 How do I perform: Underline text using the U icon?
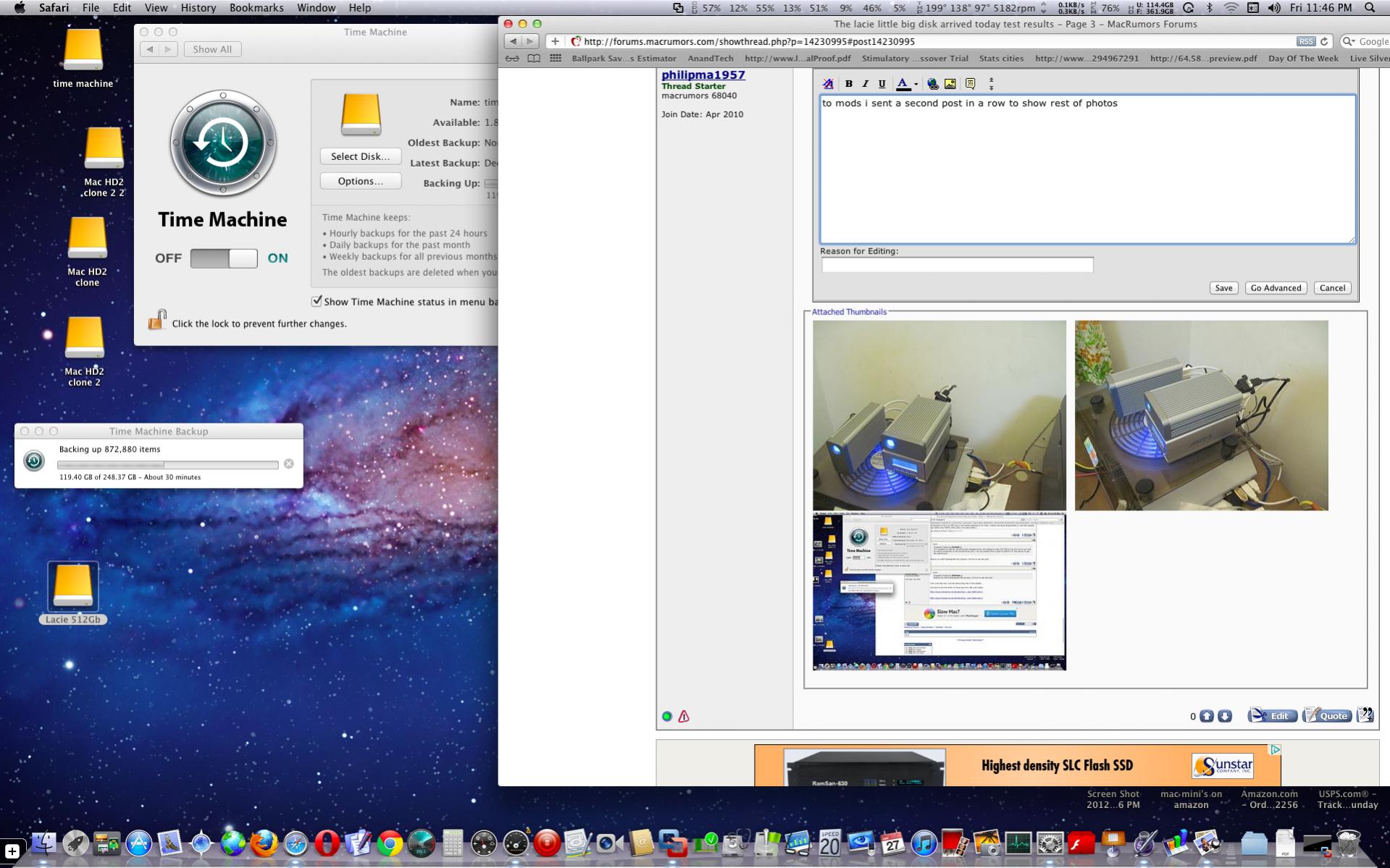pos(882,84)
